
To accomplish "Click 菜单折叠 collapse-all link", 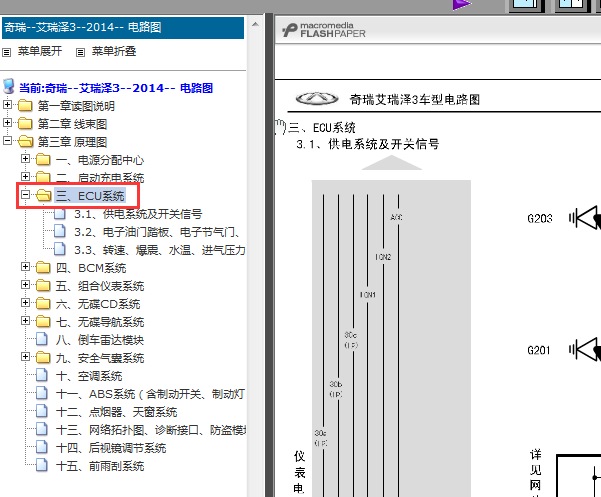I will 114,51.
